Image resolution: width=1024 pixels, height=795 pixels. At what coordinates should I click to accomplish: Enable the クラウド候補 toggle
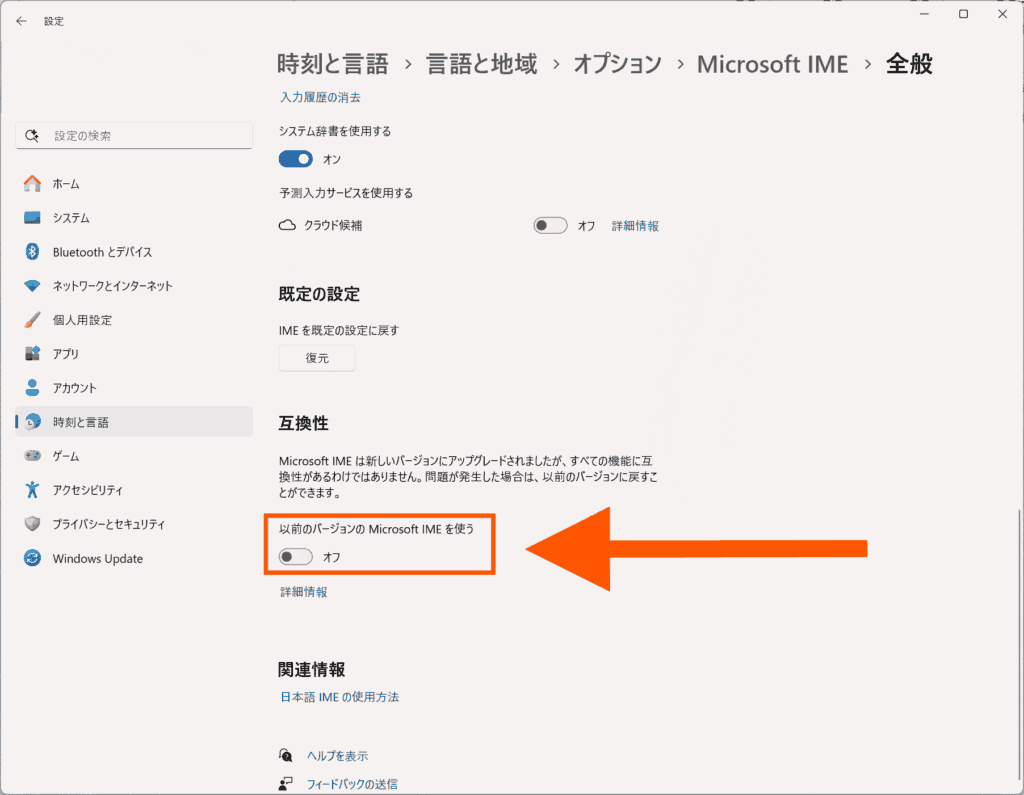551,225
